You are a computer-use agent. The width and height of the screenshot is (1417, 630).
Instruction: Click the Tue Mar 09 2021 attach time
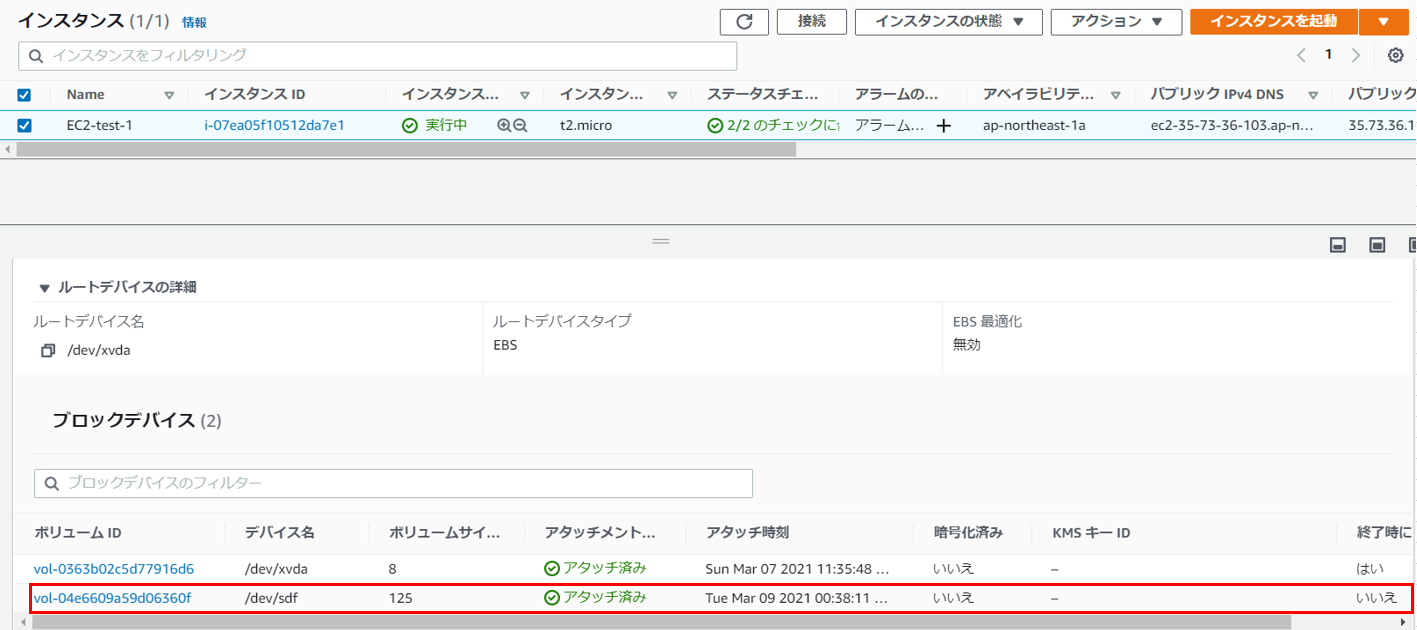tap(798, 599)
